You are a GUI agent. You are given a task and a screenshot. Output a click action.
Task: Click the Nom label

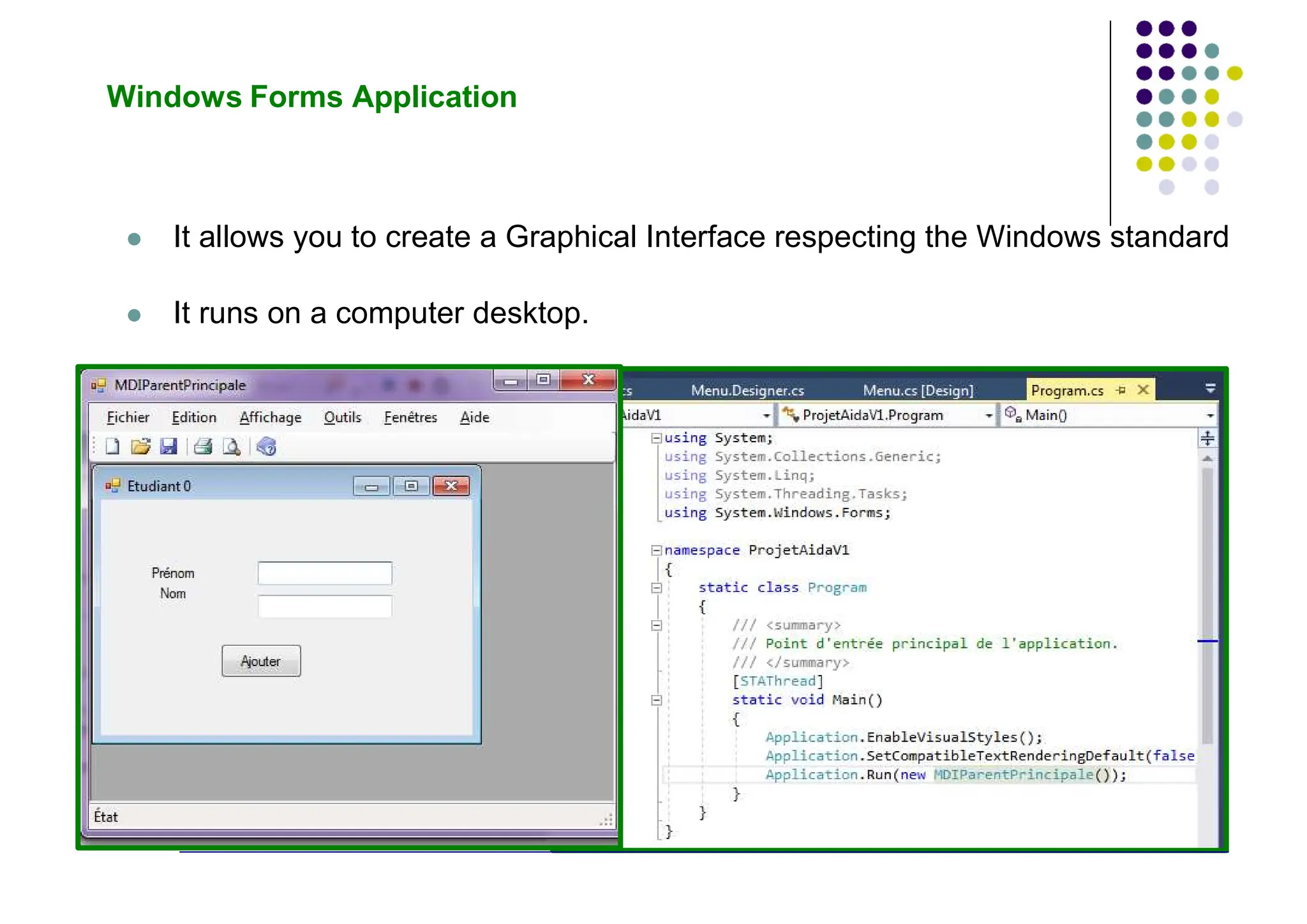[x=173, y=593]
